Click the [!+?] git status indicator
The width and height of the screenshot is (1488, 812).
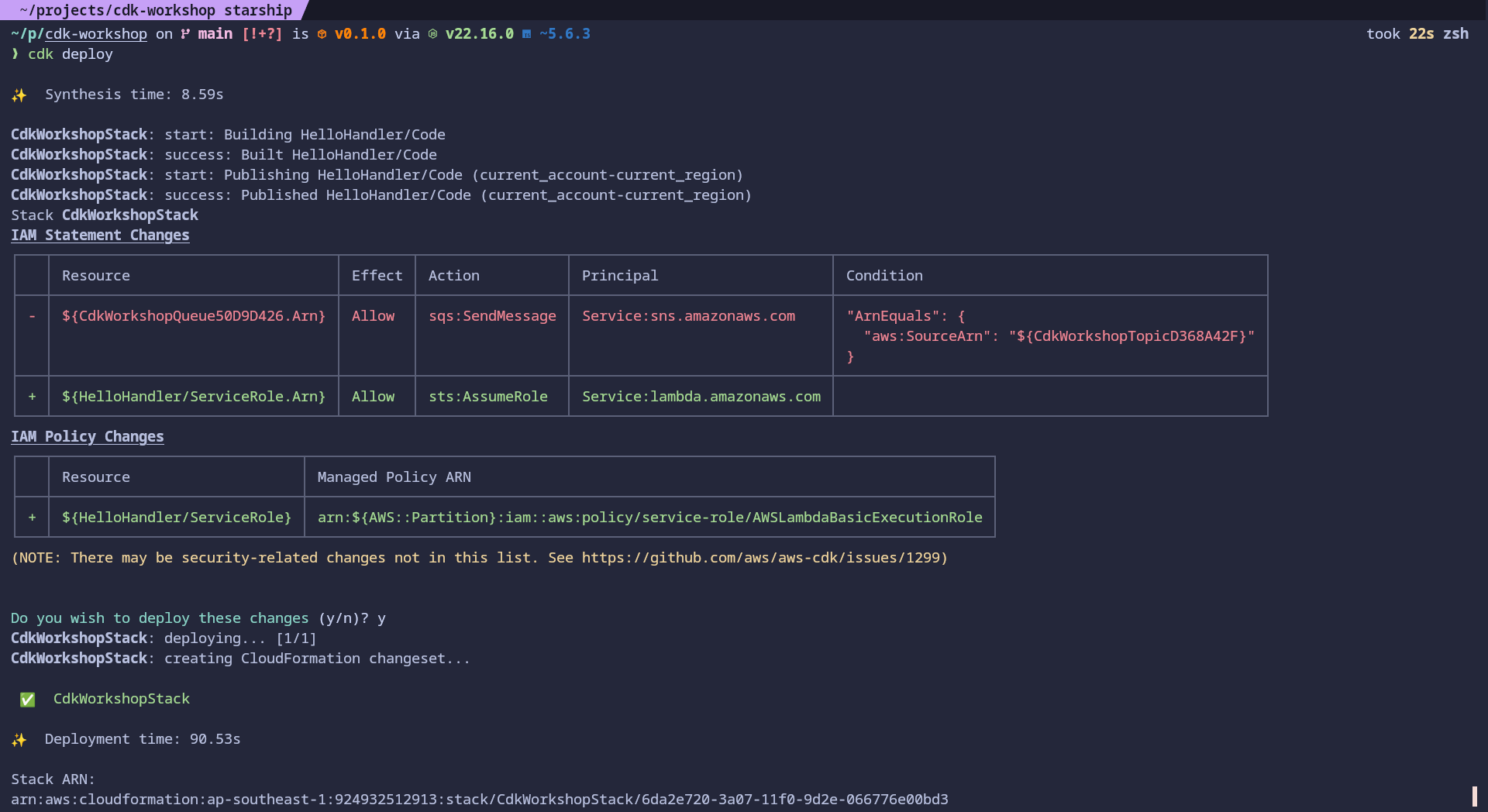(262, 34)
